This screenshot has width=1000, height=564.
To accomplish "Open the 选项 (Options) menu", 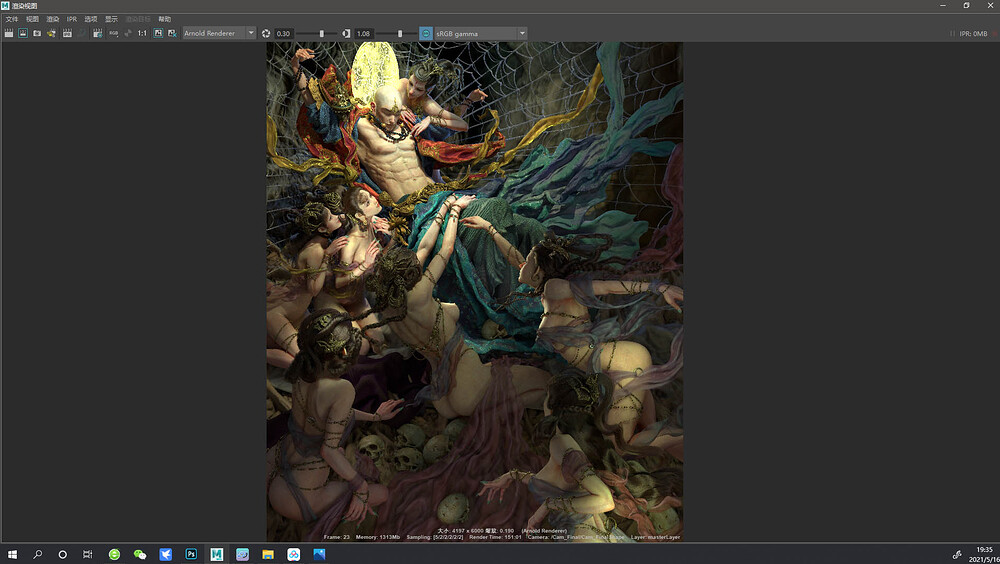I will 91,19.
